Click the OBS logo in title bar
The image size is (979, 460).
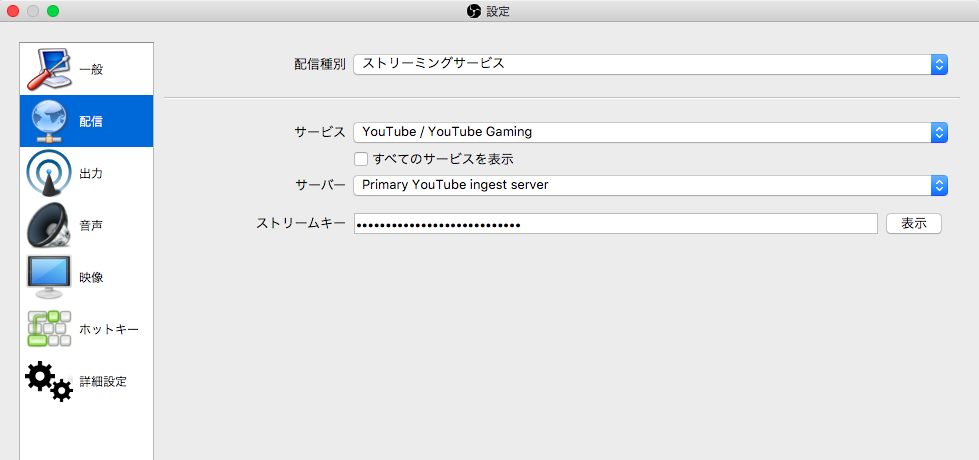tap(475, 11)
